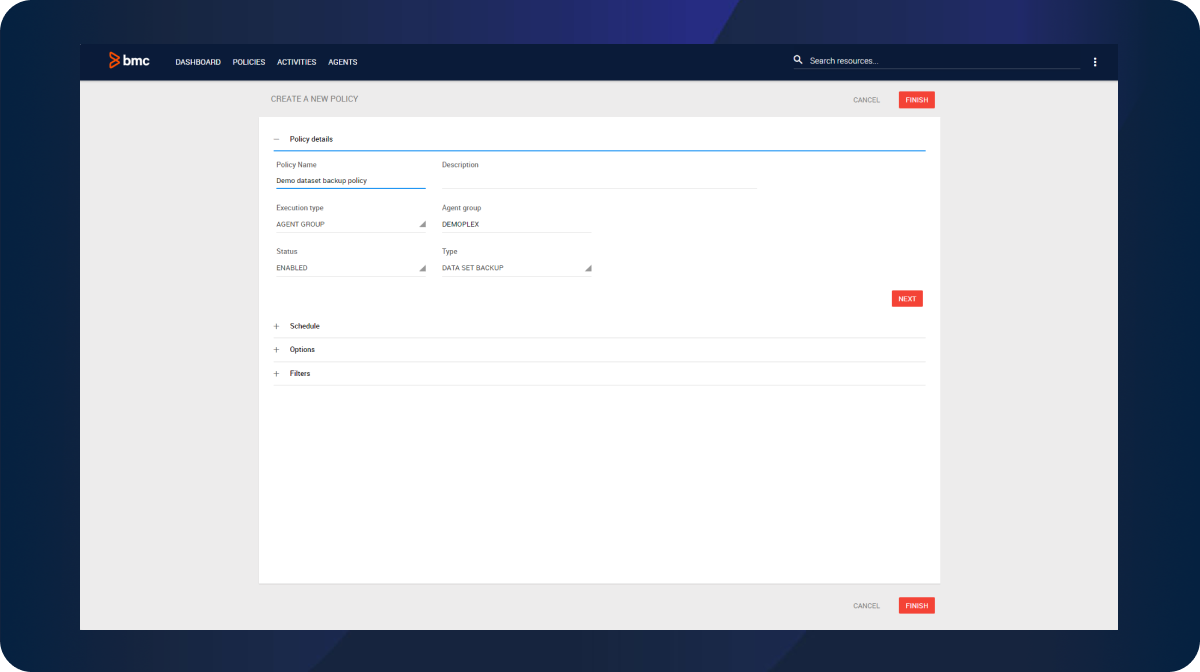
Task: Navigate to the Agents page
Action: tap(343, 62)
